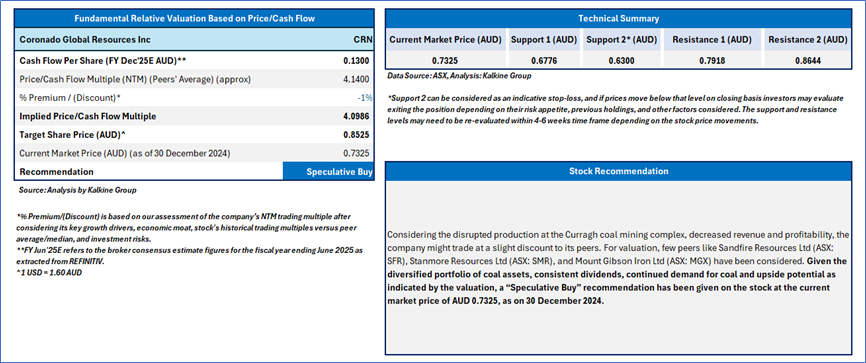Click the '^1 USD = 1.60 AUD' footnote

click(x=49, y=272)
